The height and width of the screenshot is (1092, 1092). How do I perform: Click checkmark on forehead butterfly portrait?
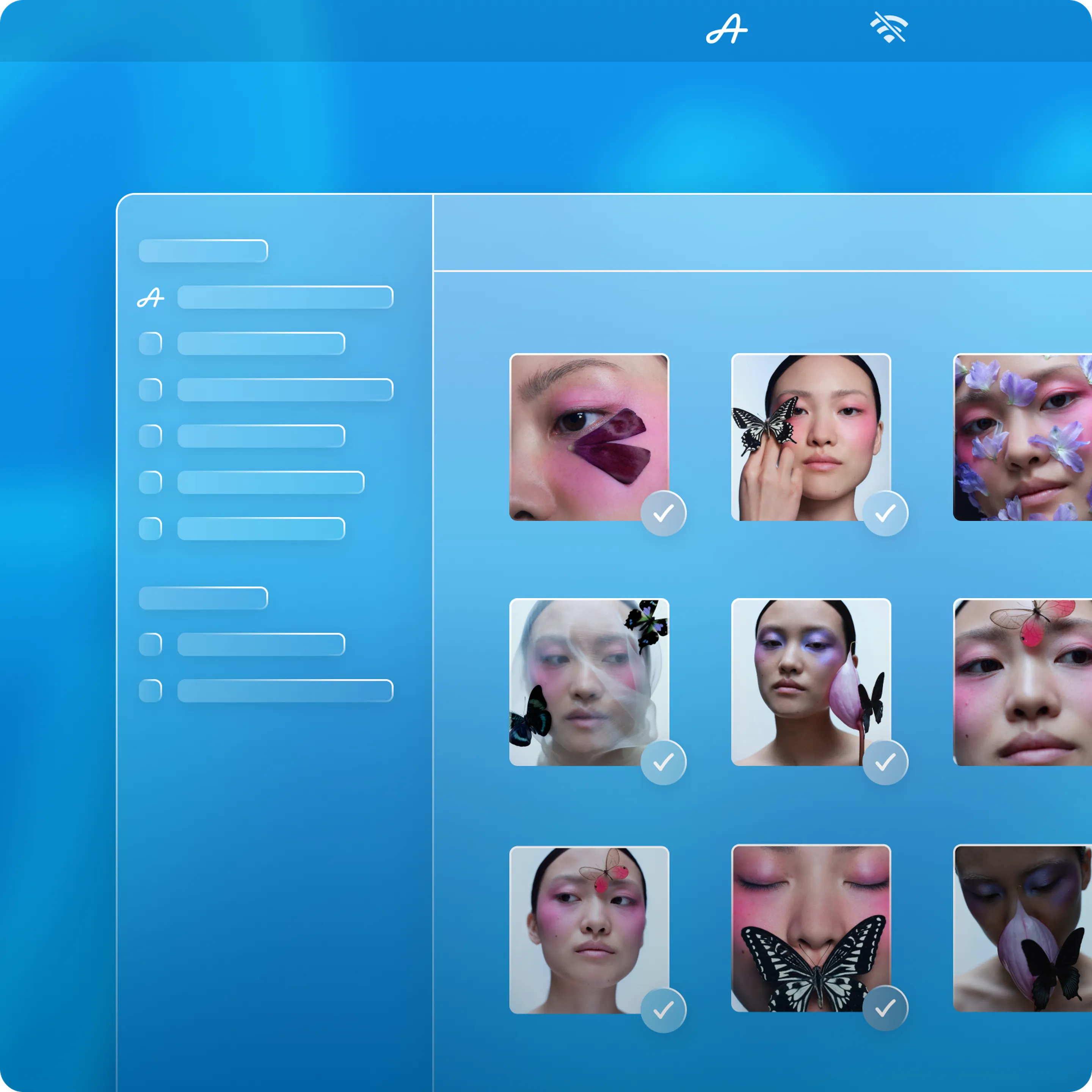(663, 1010)
